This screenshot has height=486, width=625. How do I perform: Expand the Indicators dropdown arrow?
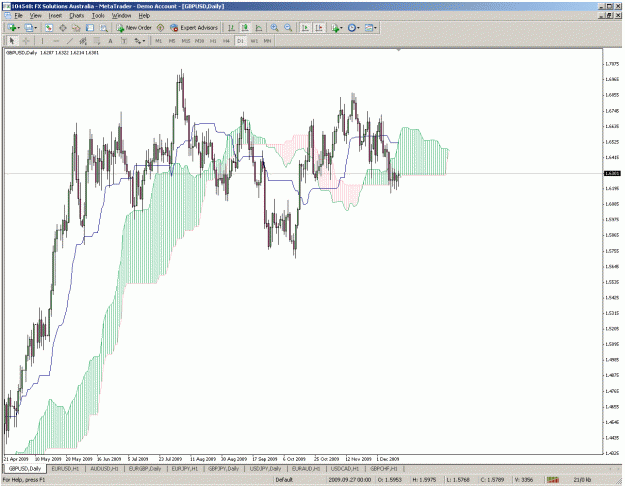click(342, 28)
